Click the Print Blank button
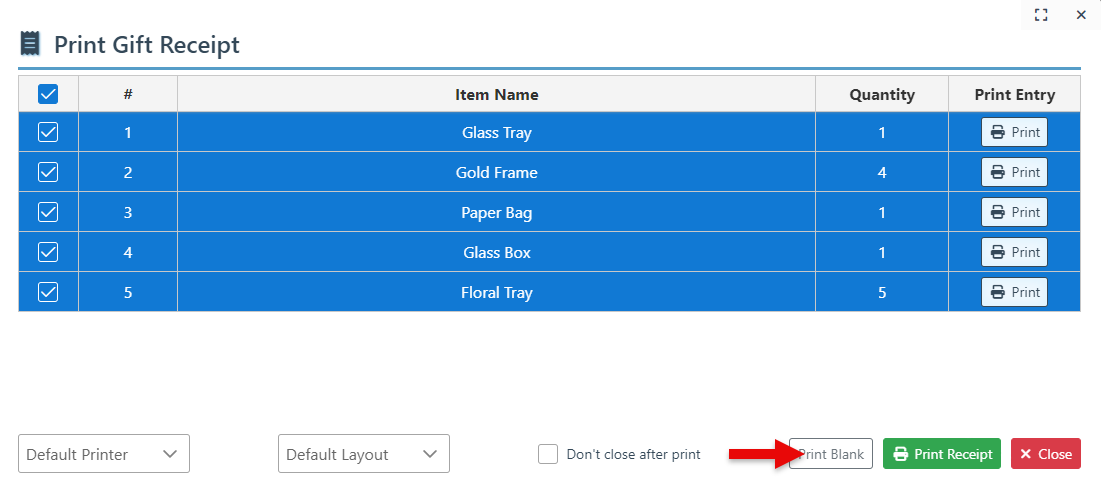This screenshot has height=489, width=1101. click(x=832, y=454)
